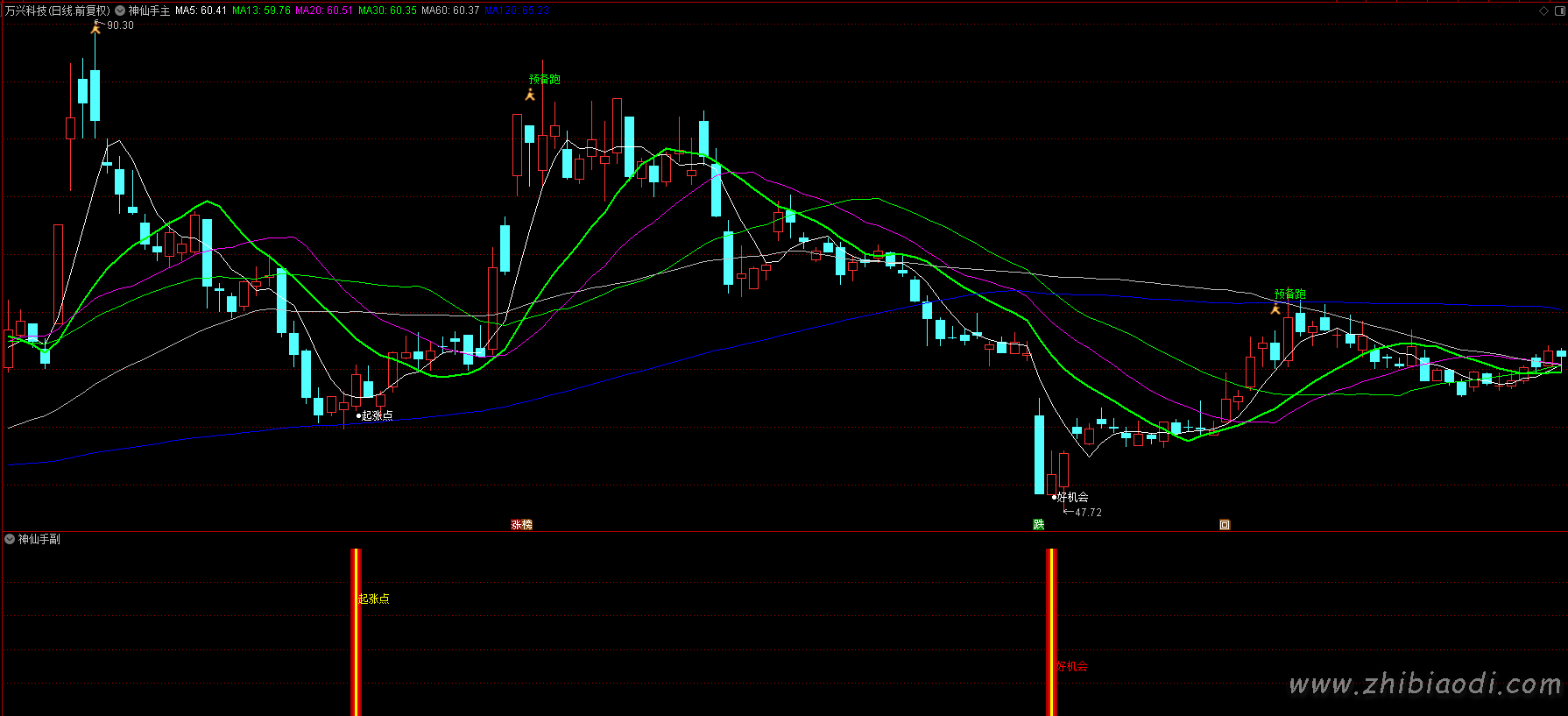The width and height of the screenshot is (1568, 716).
Task: Click the 起涨点 signal bar in sub-chart
Action: (x=356, y=631)
